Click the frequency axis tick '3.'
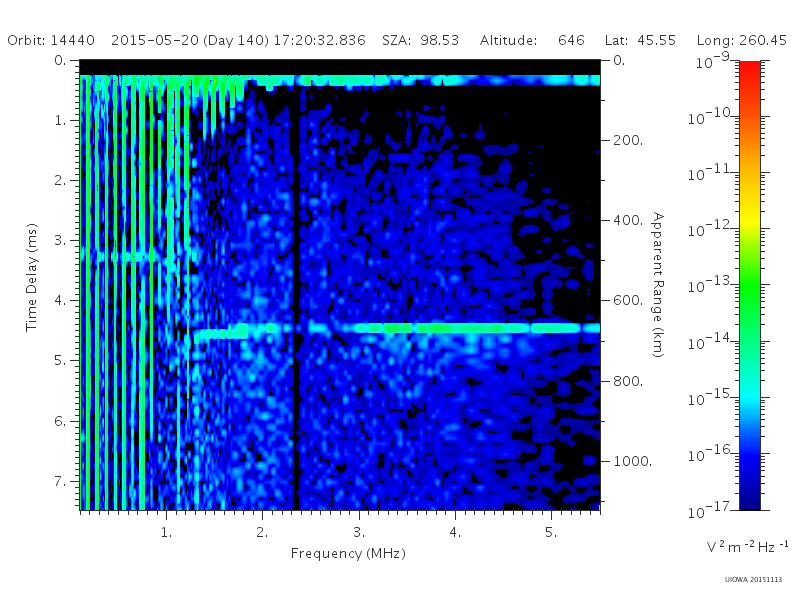 [359, 532]
